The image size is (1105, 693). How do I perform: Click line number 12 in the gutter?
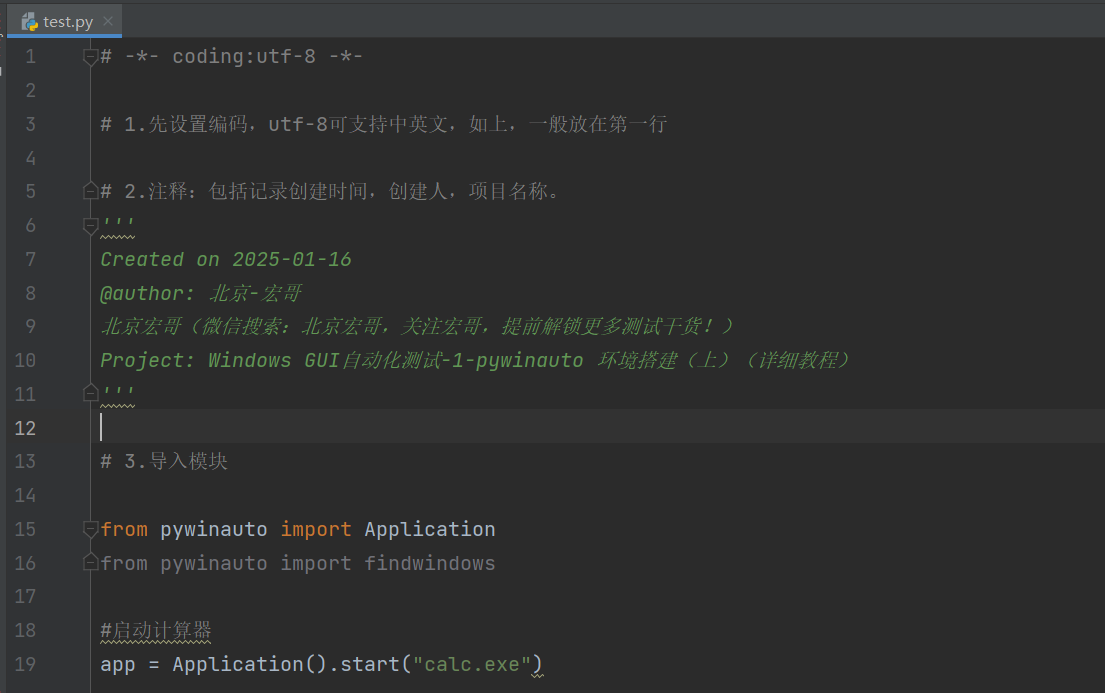tap(24, 428)
